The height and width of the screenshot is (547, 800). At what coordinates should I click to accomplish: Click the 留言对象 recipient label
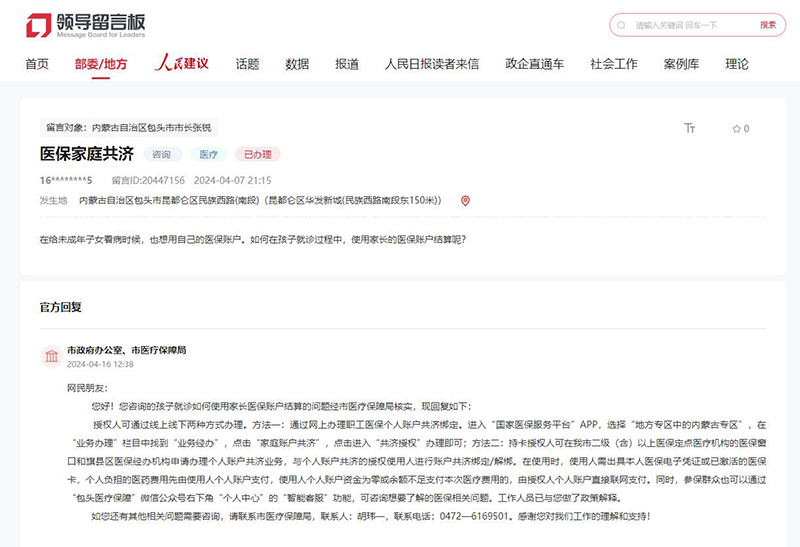[129, 128]
